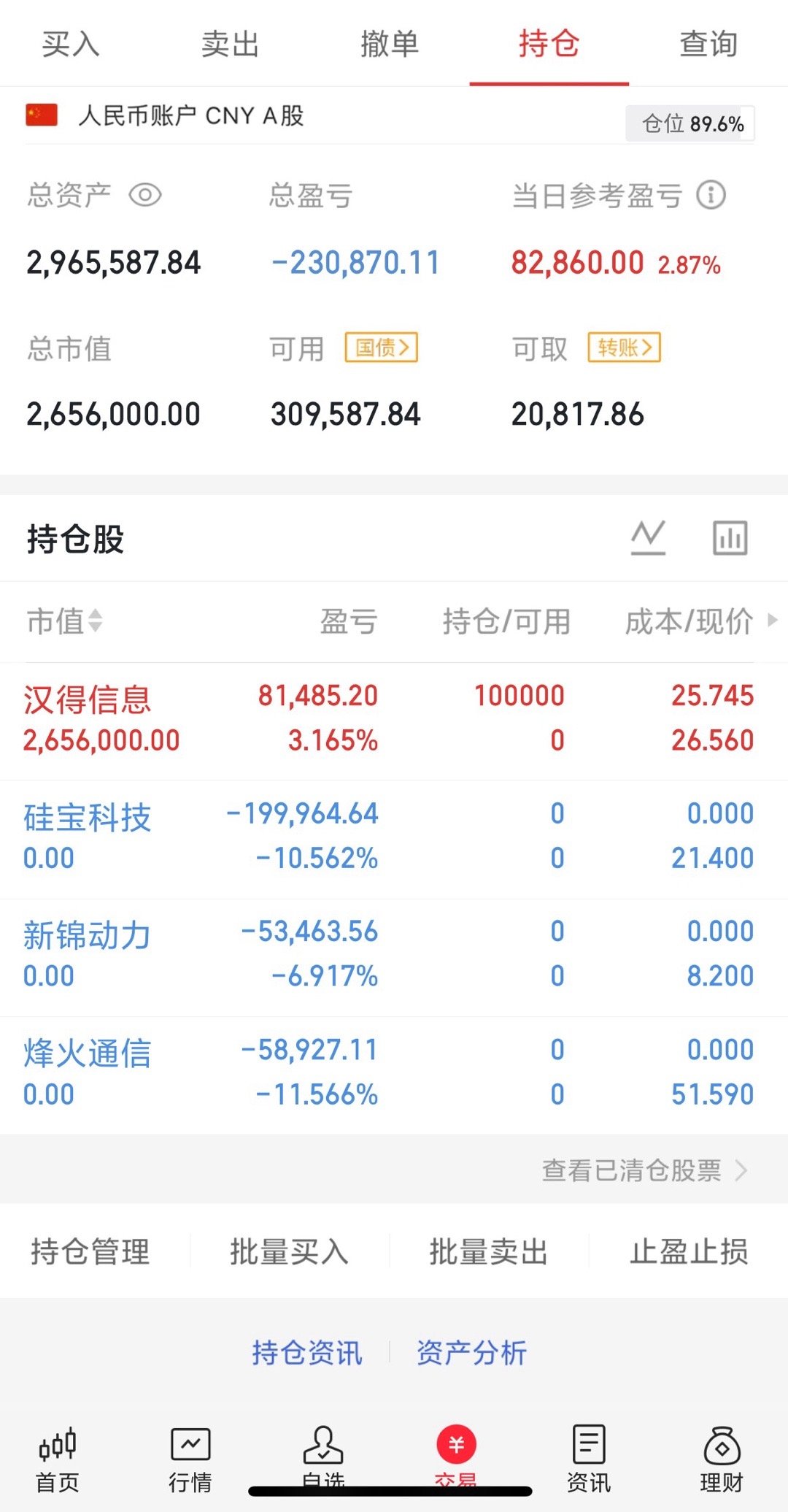Tap 汉得信息 cost price 25.745
Screen dimensions: 788x1512
(713, 696)
